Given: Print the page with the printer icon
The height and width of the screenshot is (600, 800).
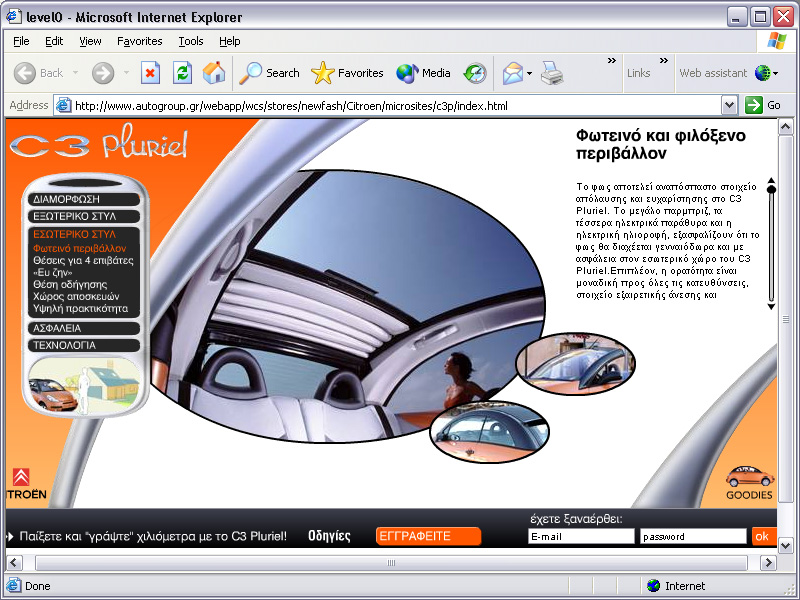Looking at the screenshot, I should (x=552, y=73).
